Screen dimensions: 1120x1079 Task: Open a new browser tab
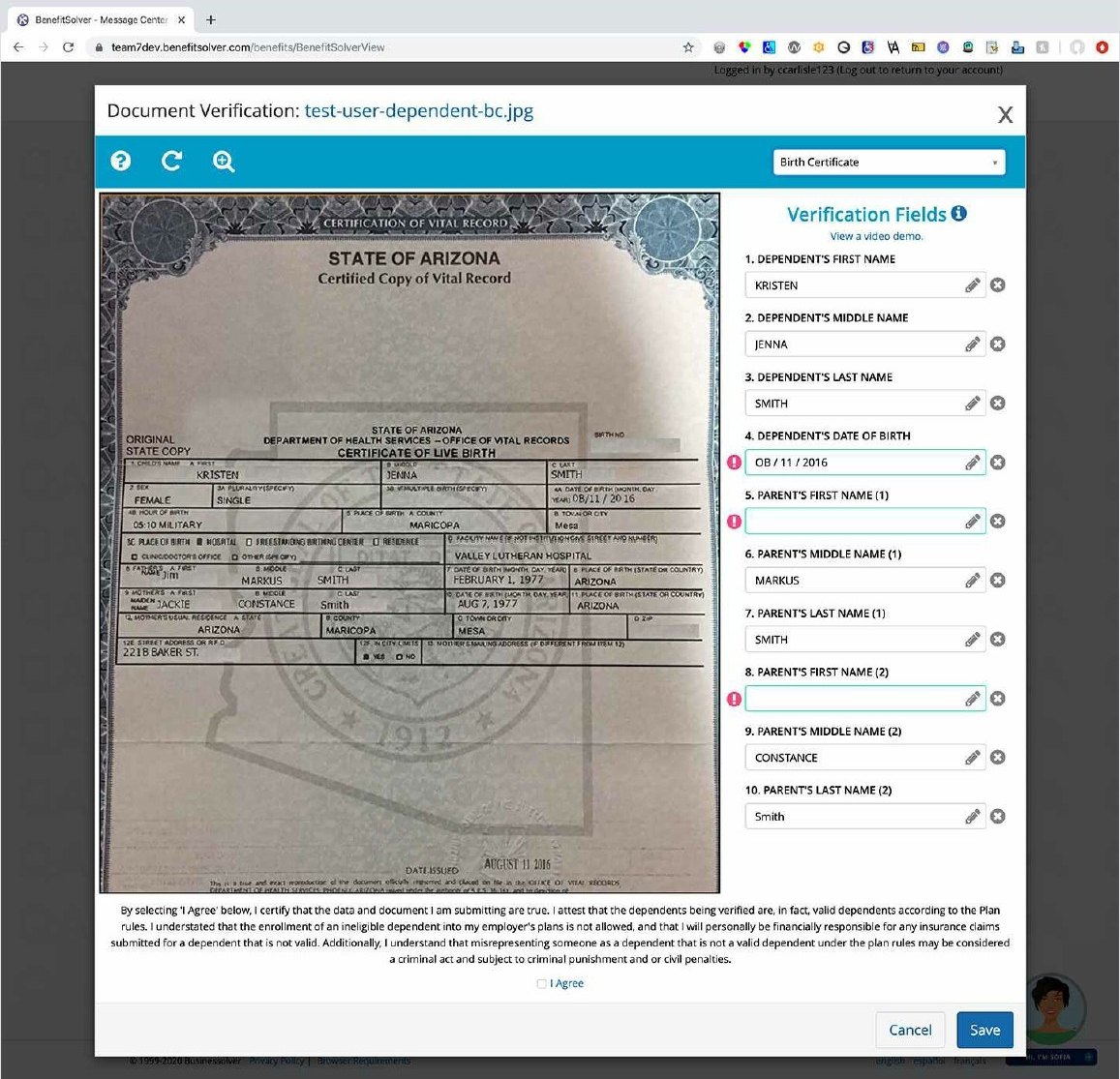click(x=210, y=20)
